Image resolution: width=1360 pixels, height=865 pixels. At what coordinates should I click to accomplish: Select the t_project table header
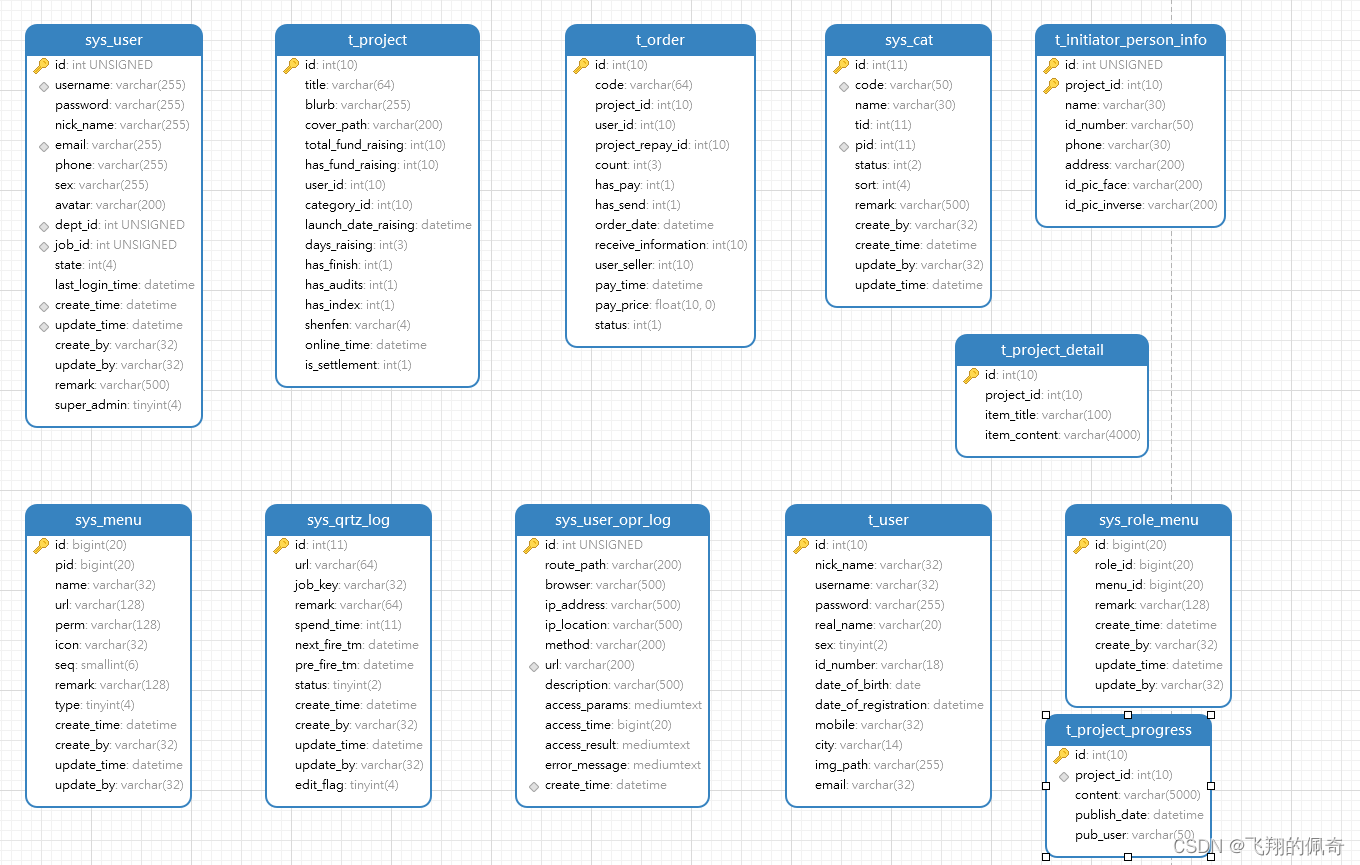pyautogui.click(x=377, y=40)
